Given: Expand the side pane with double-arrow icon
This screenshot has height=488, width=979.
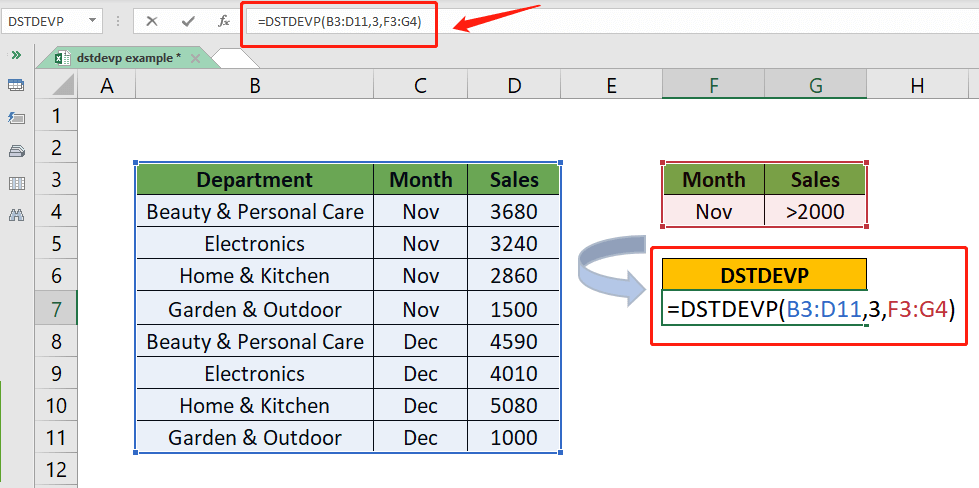Looking at the screenshot, I should tap(16, 55).
